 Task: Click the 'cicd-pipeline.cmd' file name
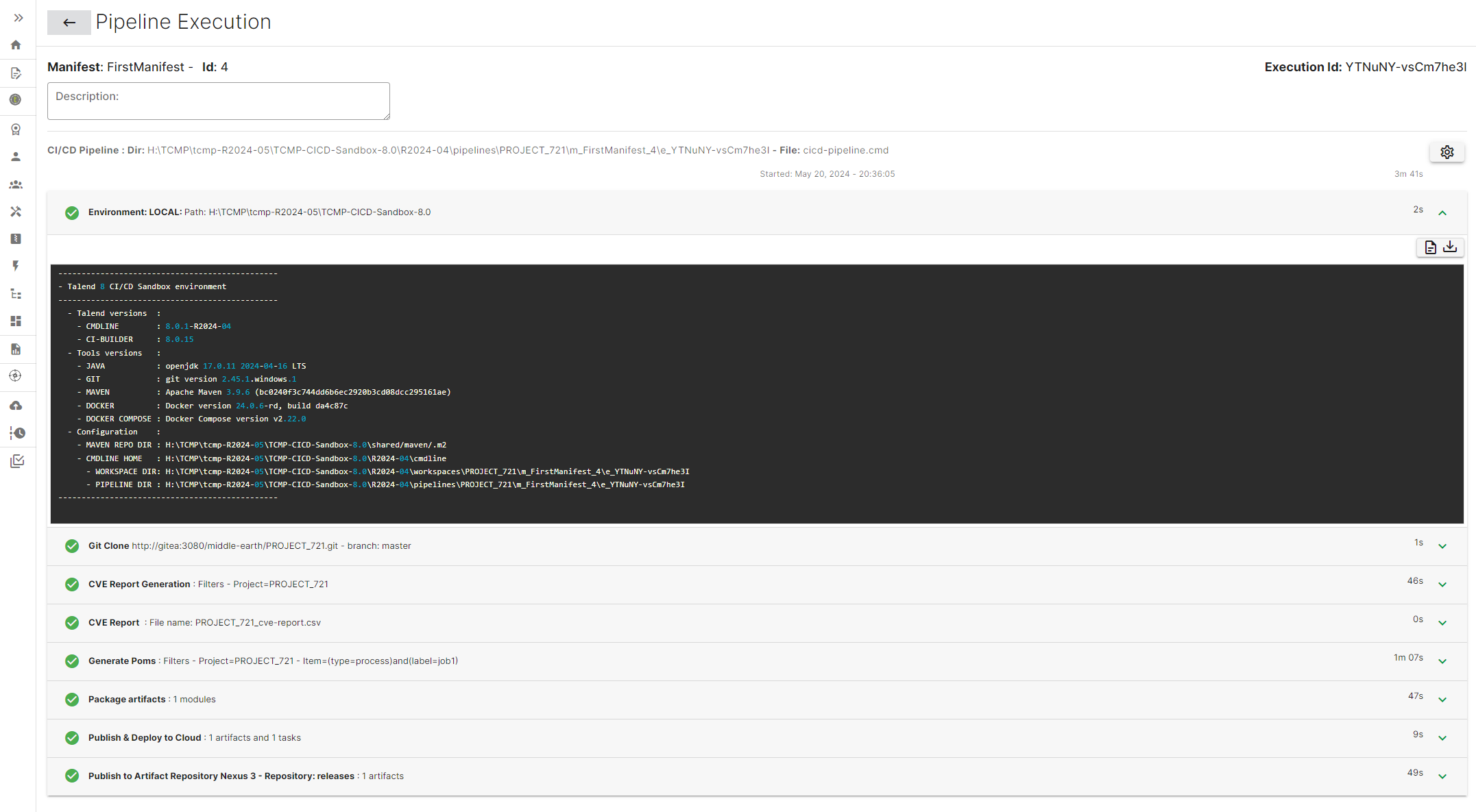[x=845, y=150]
